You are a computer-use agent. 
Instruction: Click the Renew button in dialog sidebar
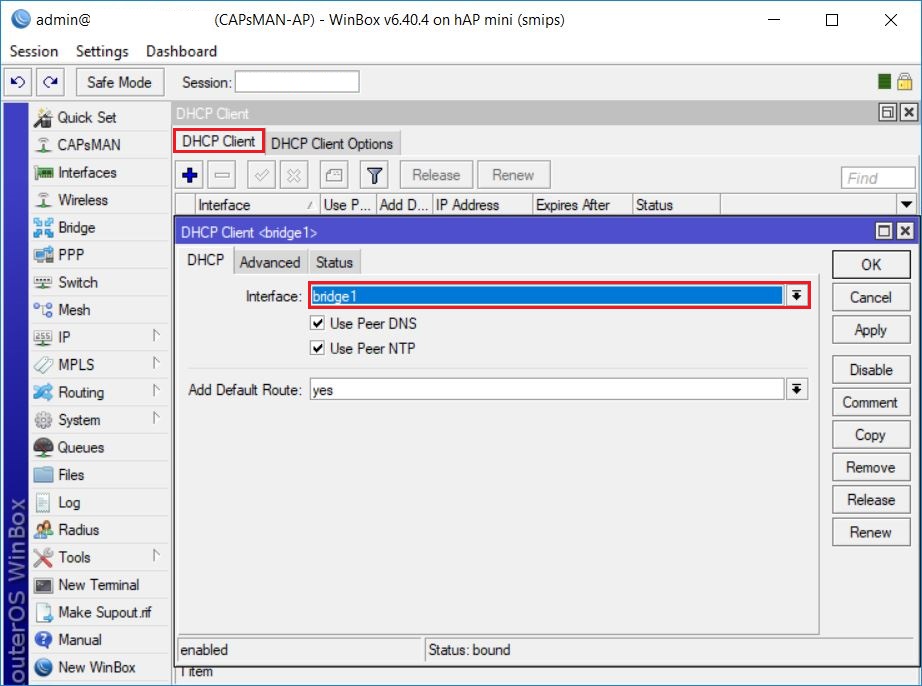click(871, 532)
